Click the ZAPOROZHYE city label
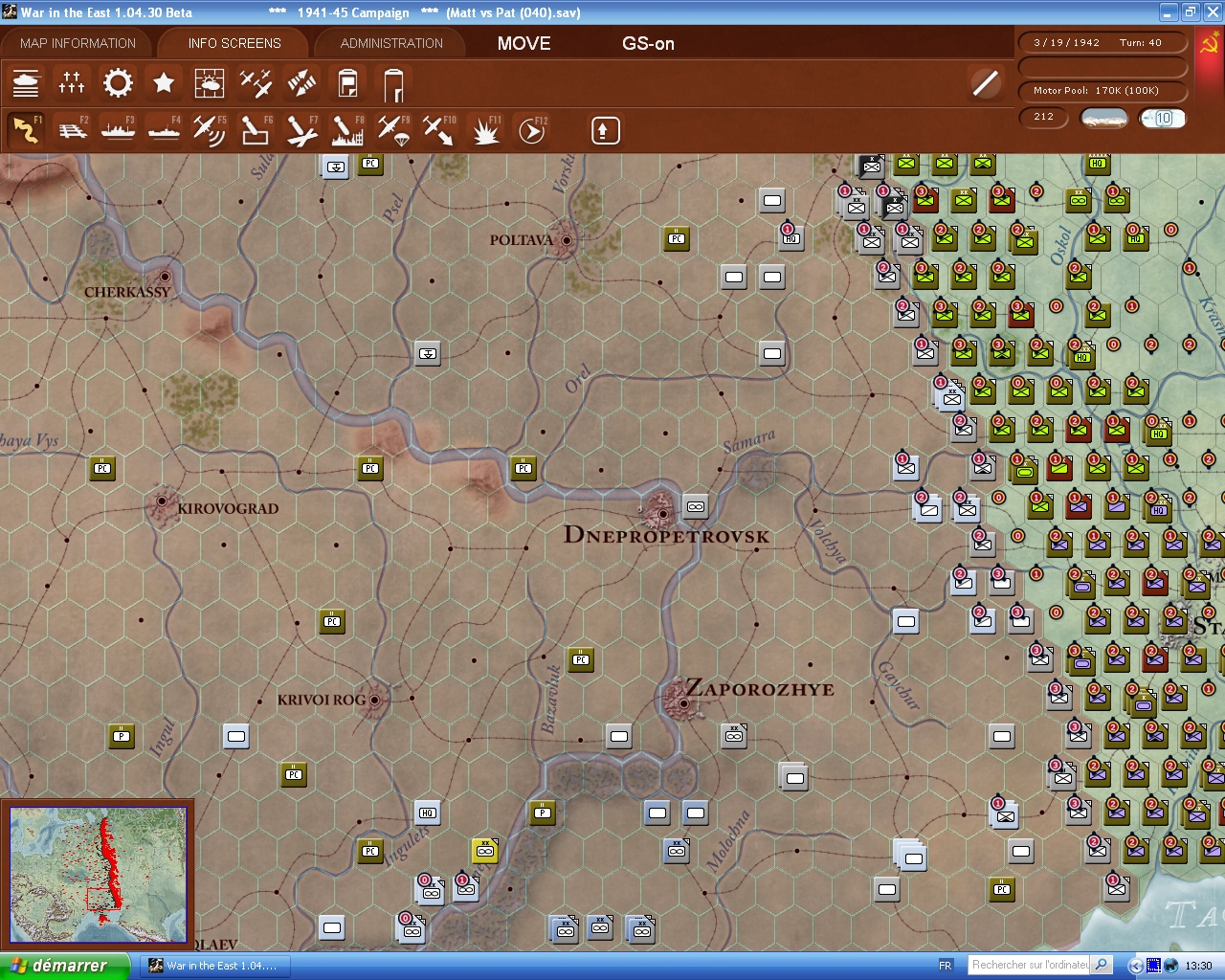1225x980 pixels. point(760,688)
